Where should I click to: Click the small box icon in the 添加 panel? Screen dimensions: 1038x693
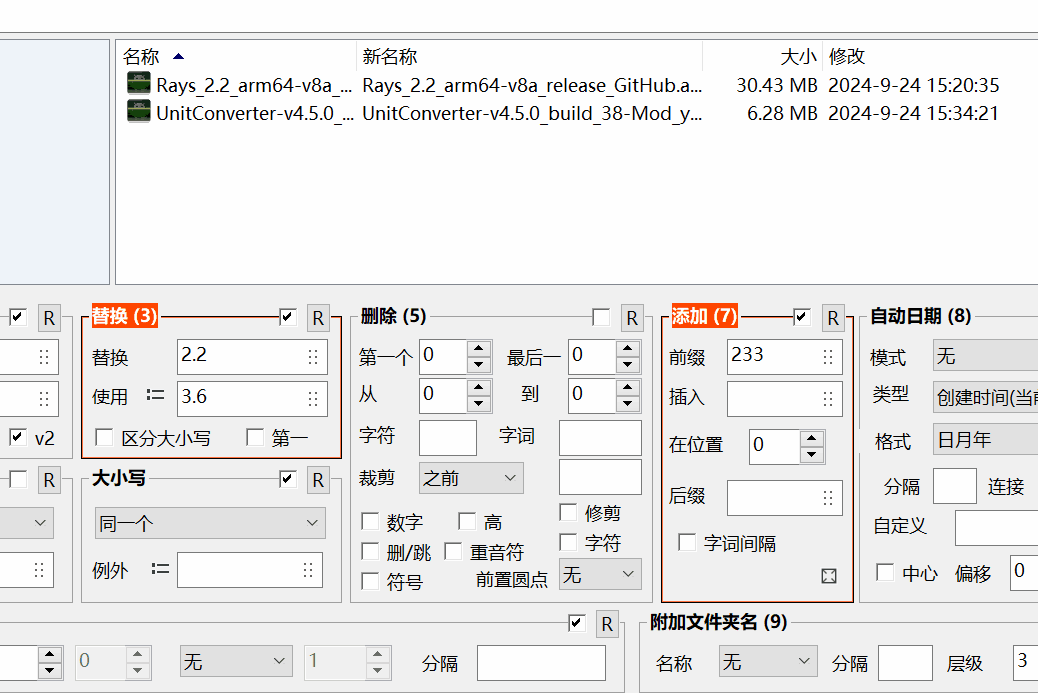click(828, 576)
